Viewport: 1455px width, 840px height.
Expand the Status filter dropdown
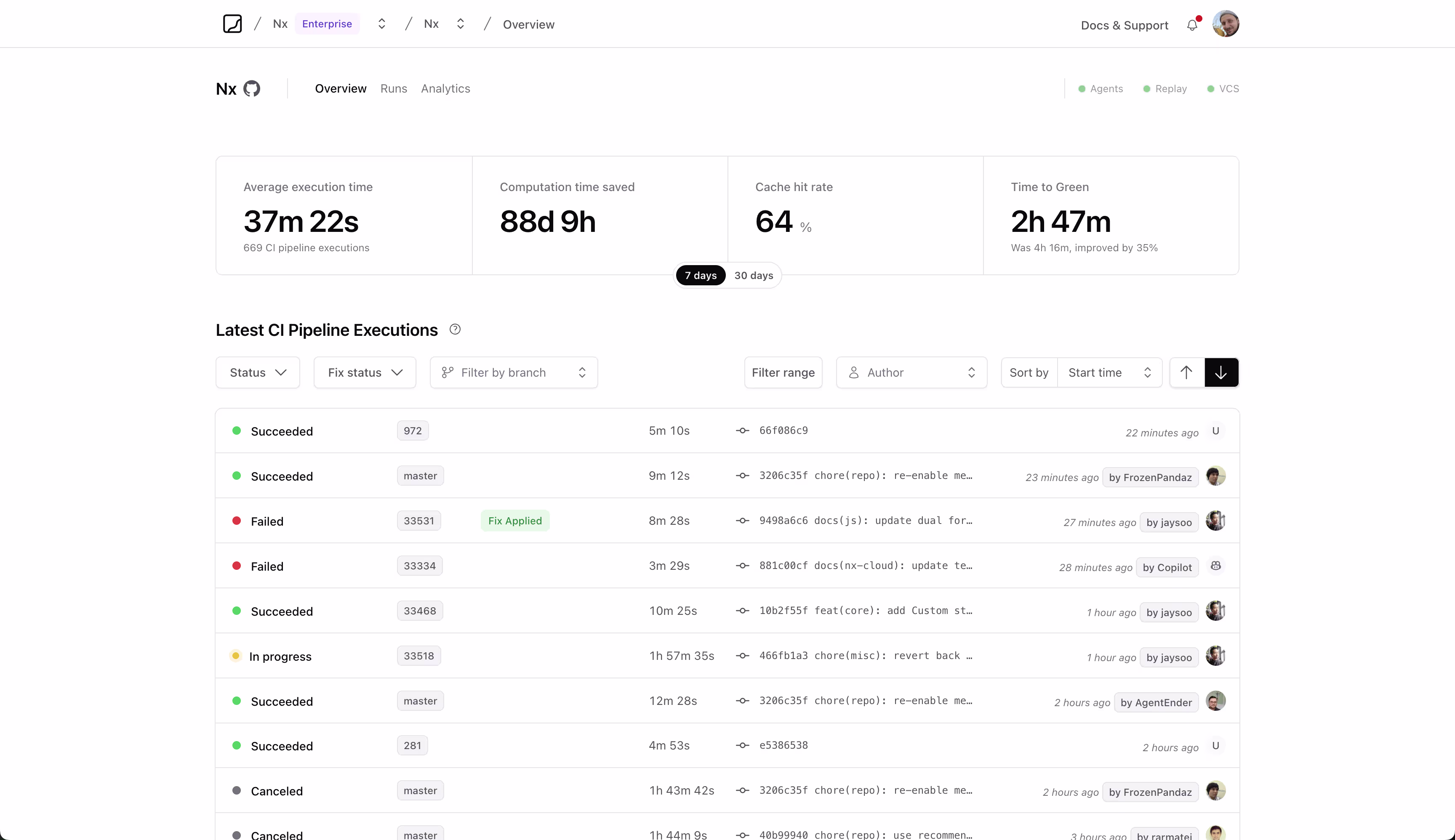[257, 372]
